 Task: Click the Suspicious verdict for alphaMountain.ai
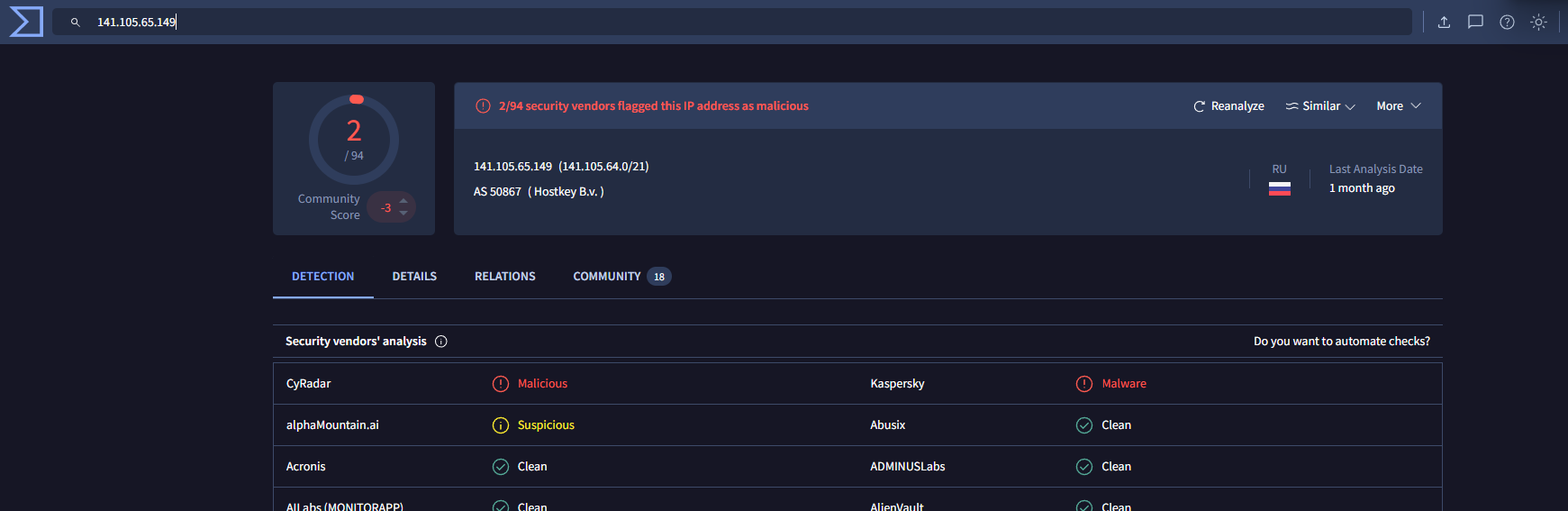[546, 425]
